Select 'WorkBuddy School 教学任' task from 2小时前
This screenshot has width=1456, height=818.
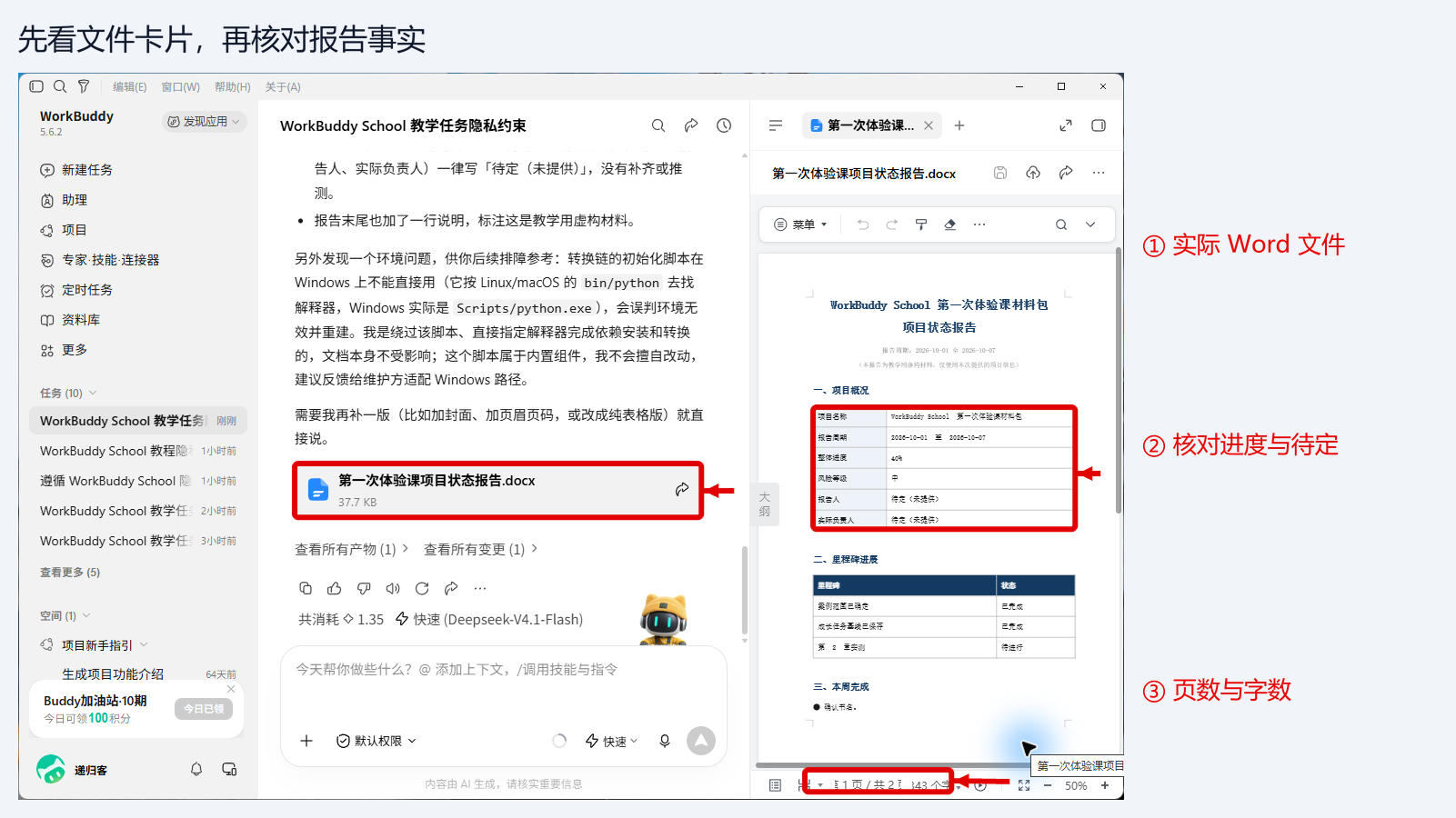pos(138,511)
